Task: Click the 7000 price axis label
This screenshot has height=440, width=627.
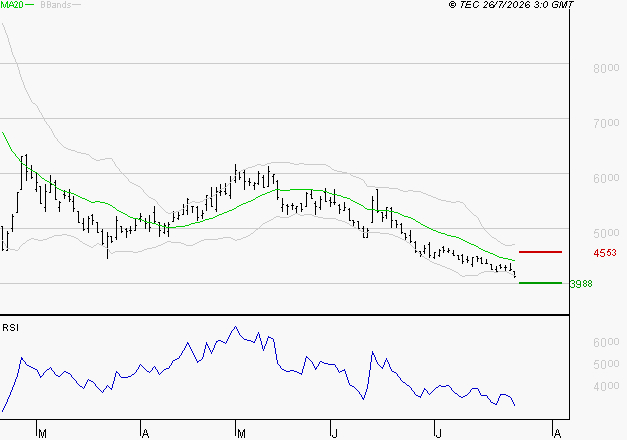Action: click(x=606, y=123)
